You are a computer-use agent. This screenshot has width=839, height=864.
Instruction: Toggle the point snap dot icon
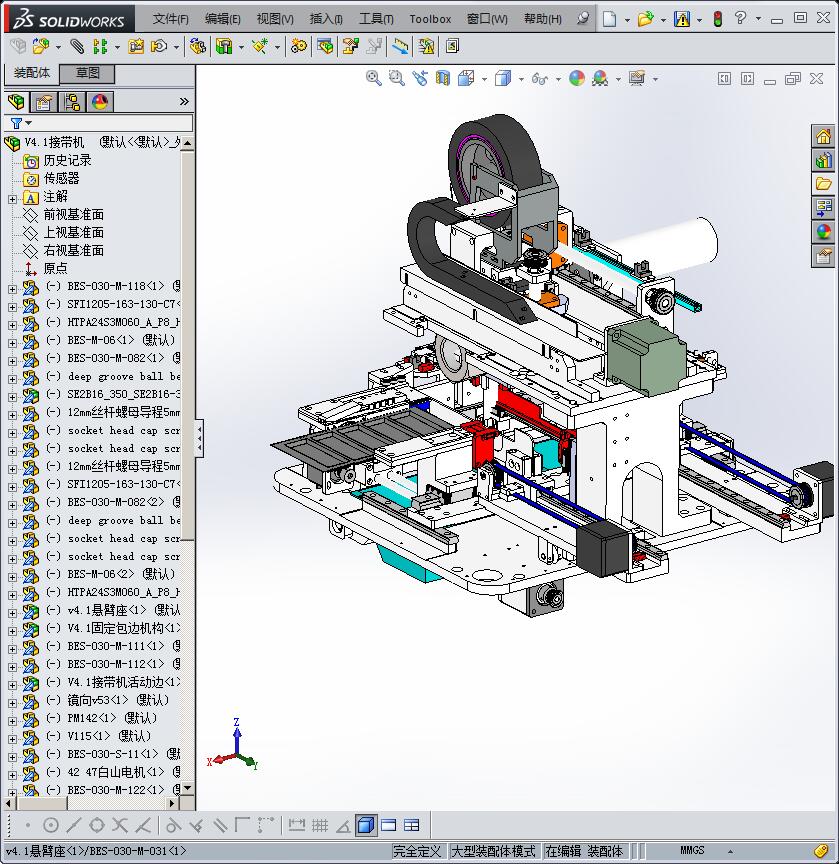coord(28,825)
